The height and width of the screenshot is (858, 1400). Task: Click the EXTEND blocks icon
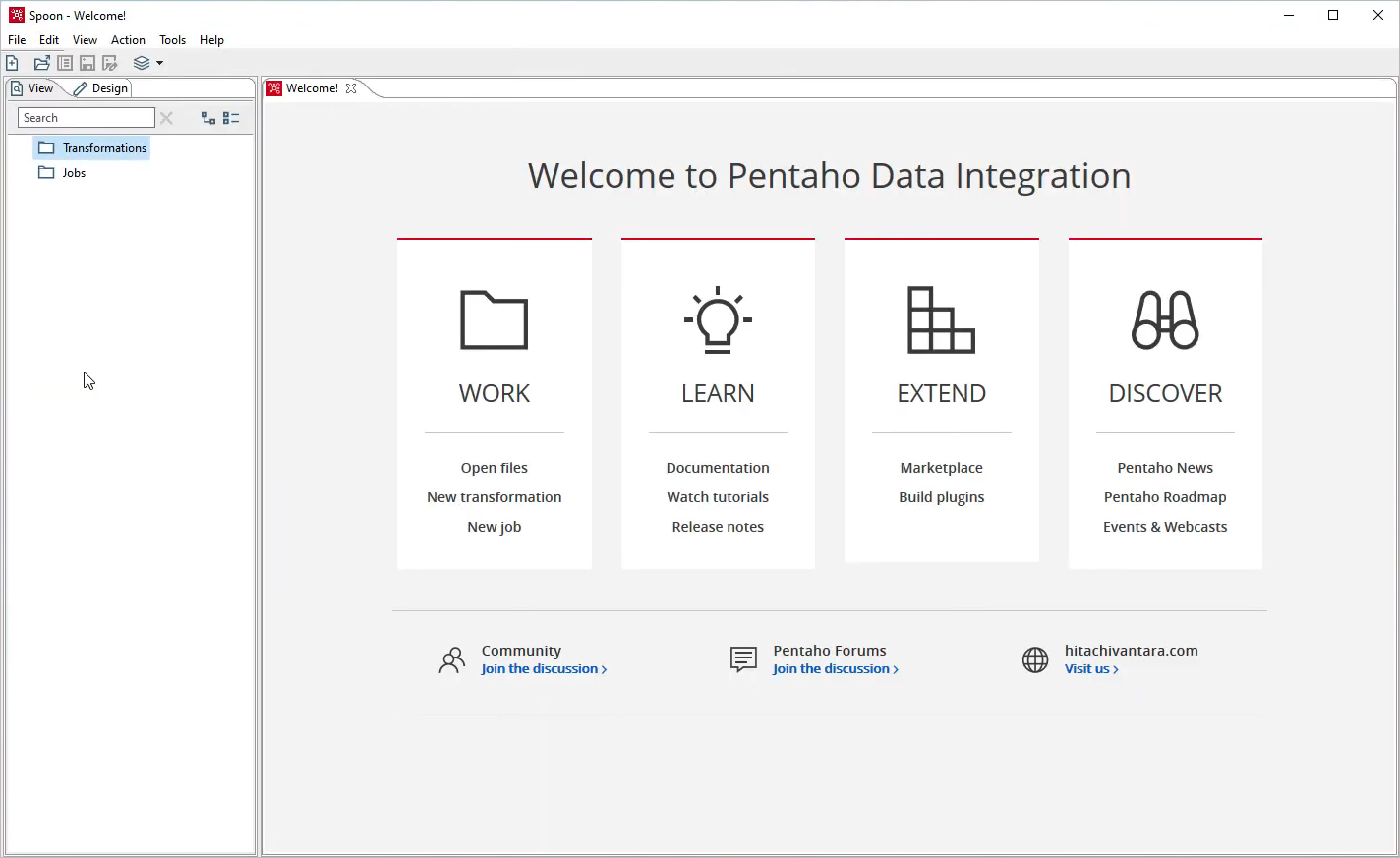941,319
